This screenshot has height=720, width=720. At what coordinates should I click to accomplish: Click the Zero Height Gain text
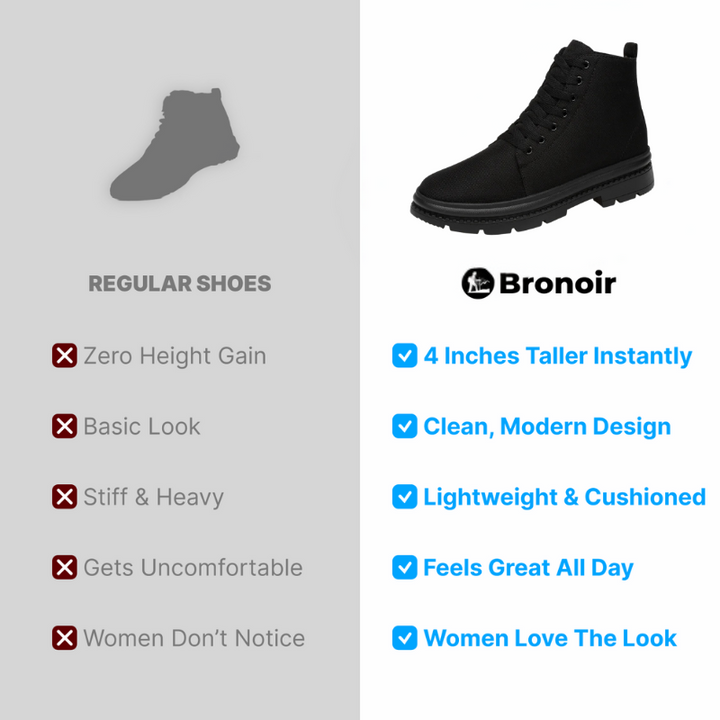pos(175,356)
